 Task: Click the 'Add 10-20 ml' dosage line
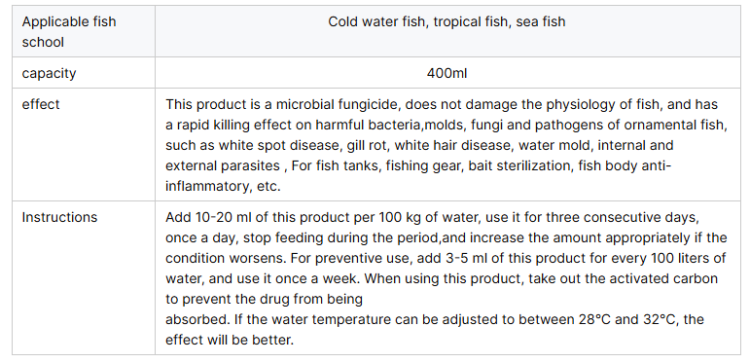coord(432,217)
